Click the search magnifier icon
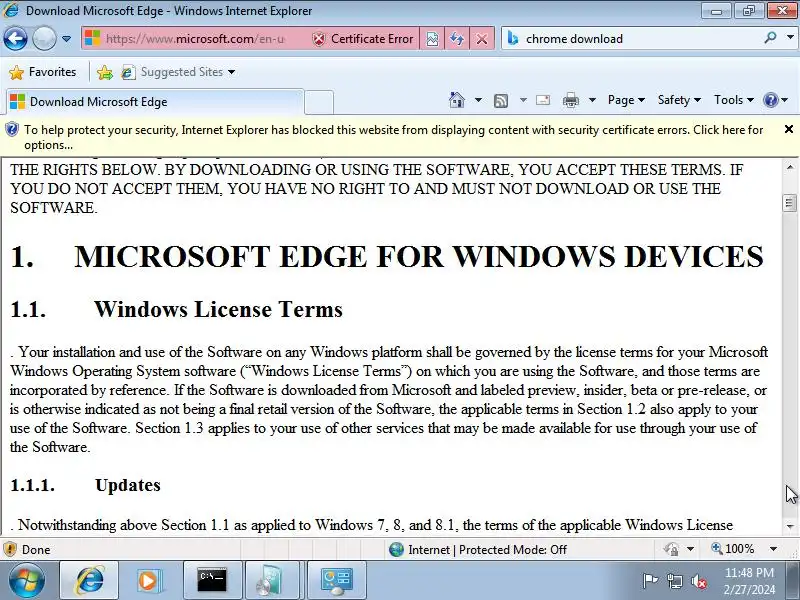The image size is (800, 600). pos(770,38)
